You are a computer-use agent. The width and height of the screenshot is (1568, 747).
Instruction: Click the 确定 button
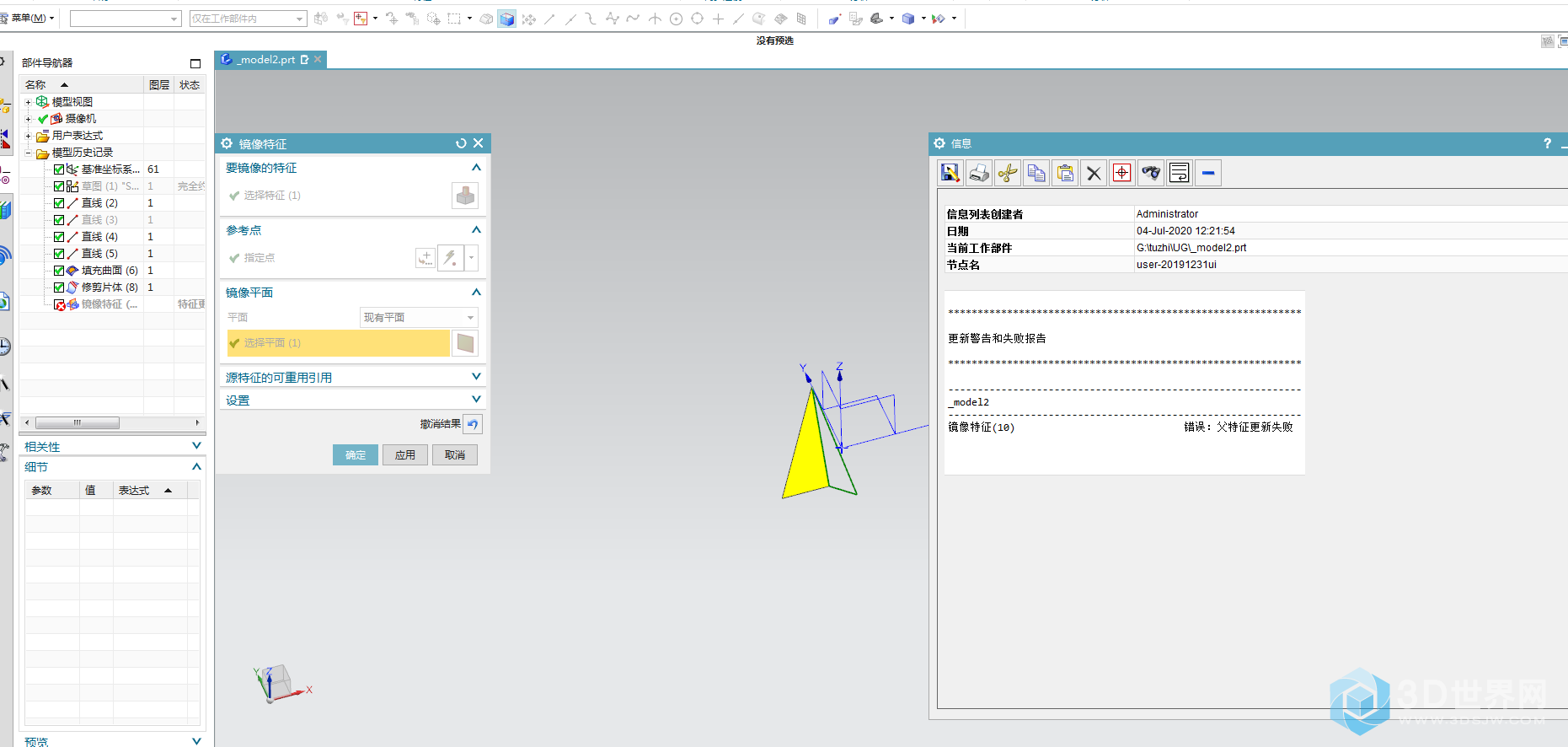(356, 455)
